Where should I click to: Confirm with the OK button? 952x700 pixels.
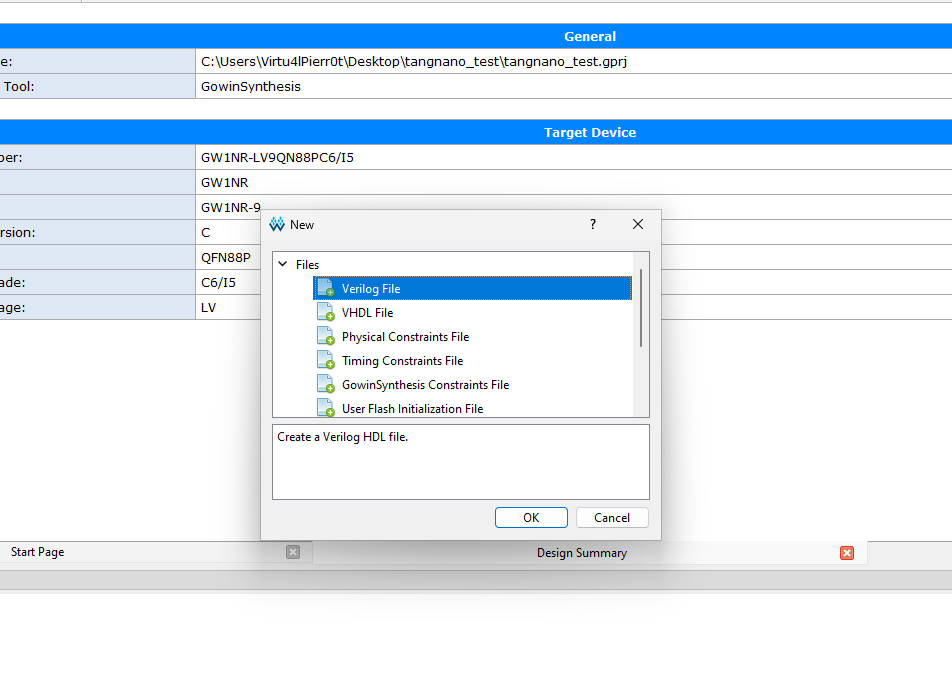(x=531, y=517)
